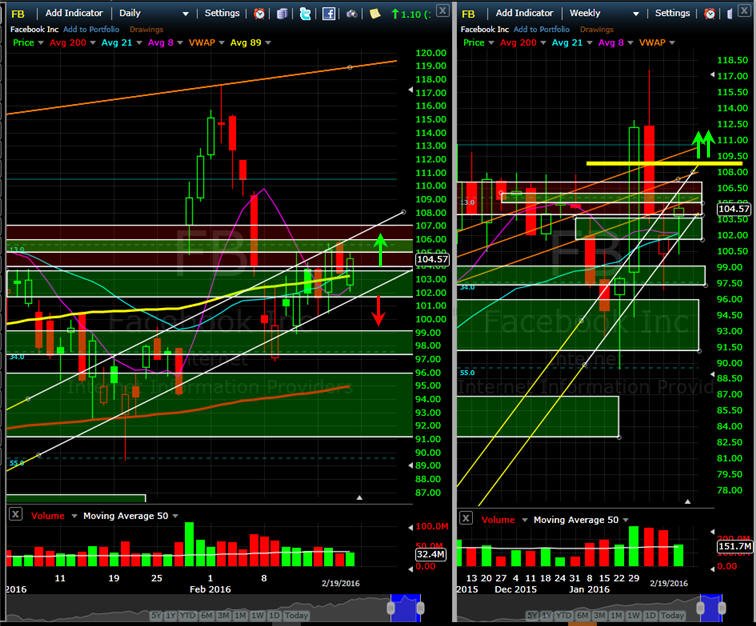
Task: Open Moving Average 50 dropdown in Weekly volume pane
Action: [x=625, y=520]
